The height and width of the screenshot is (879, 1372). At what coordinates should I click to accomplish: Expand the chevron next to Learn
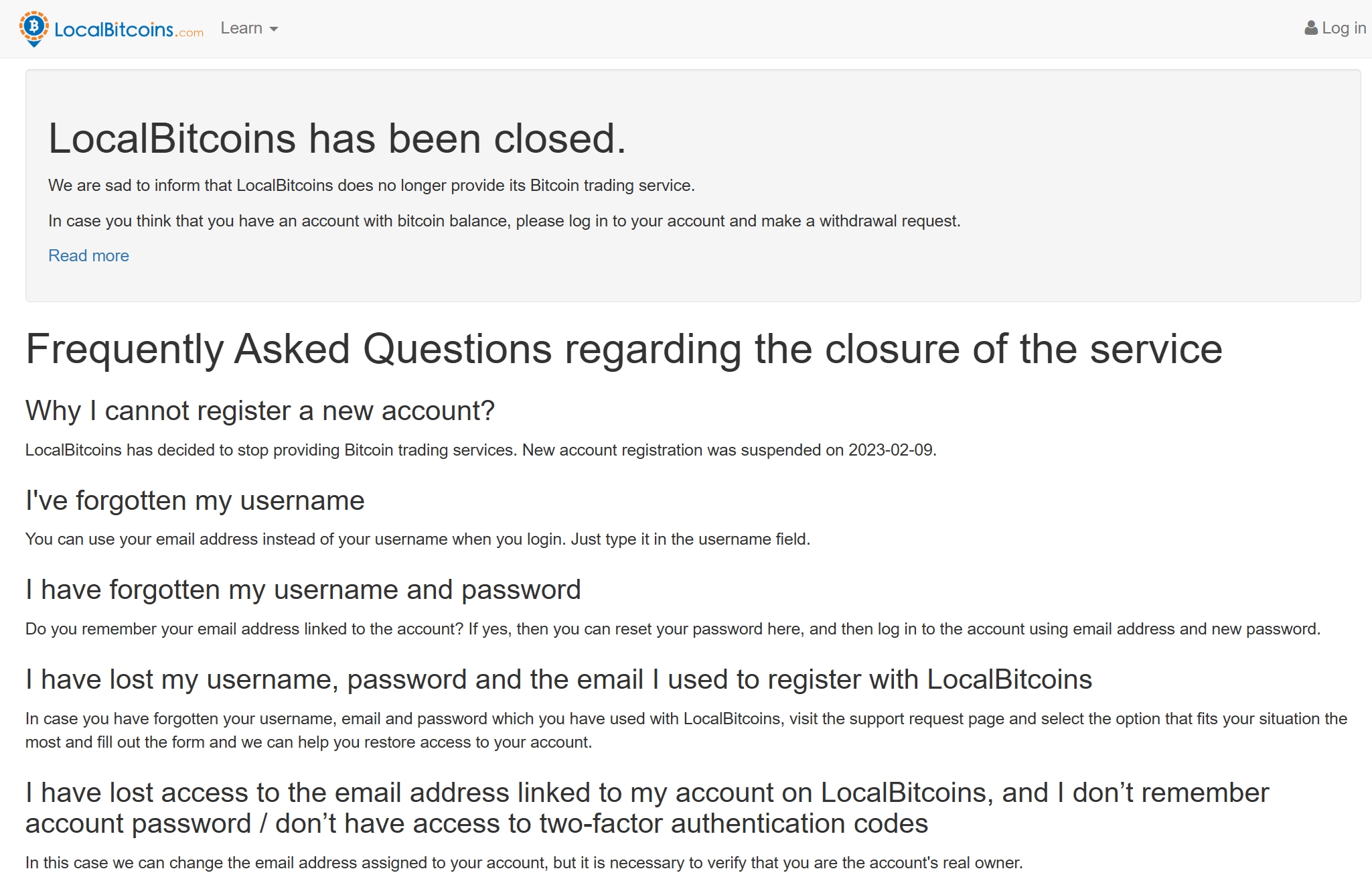pos(275,29)
